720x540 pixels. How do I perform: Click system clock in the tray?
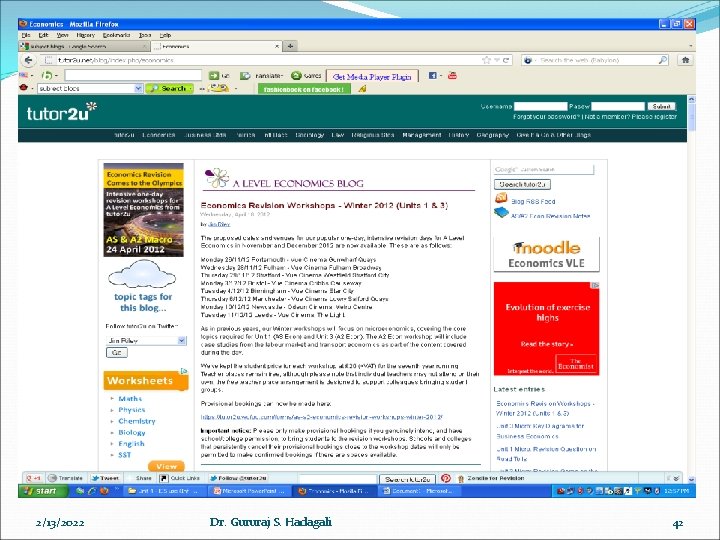click(677, 491)
